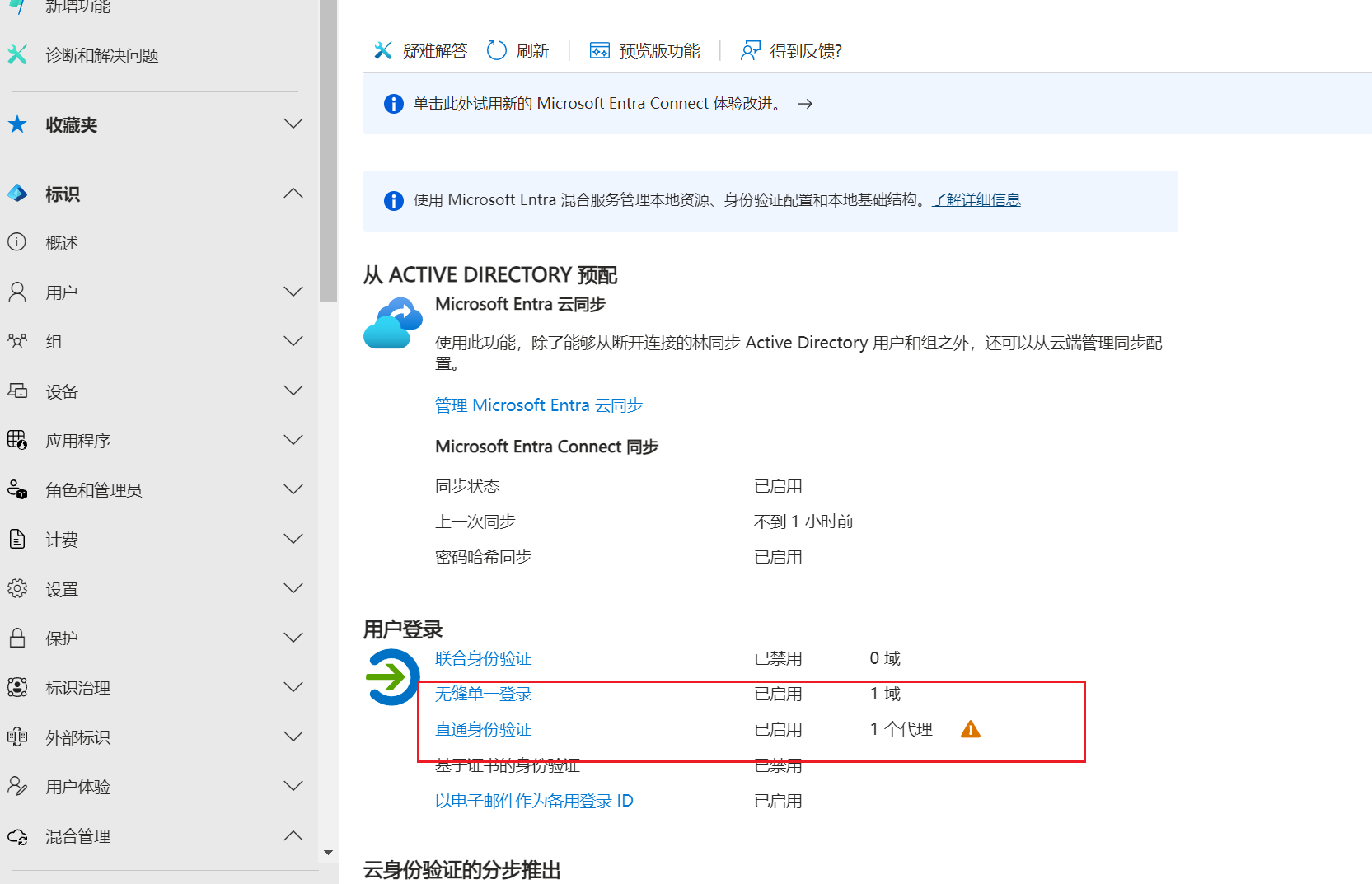Click the 保护 lock icon

coord(17,638)
